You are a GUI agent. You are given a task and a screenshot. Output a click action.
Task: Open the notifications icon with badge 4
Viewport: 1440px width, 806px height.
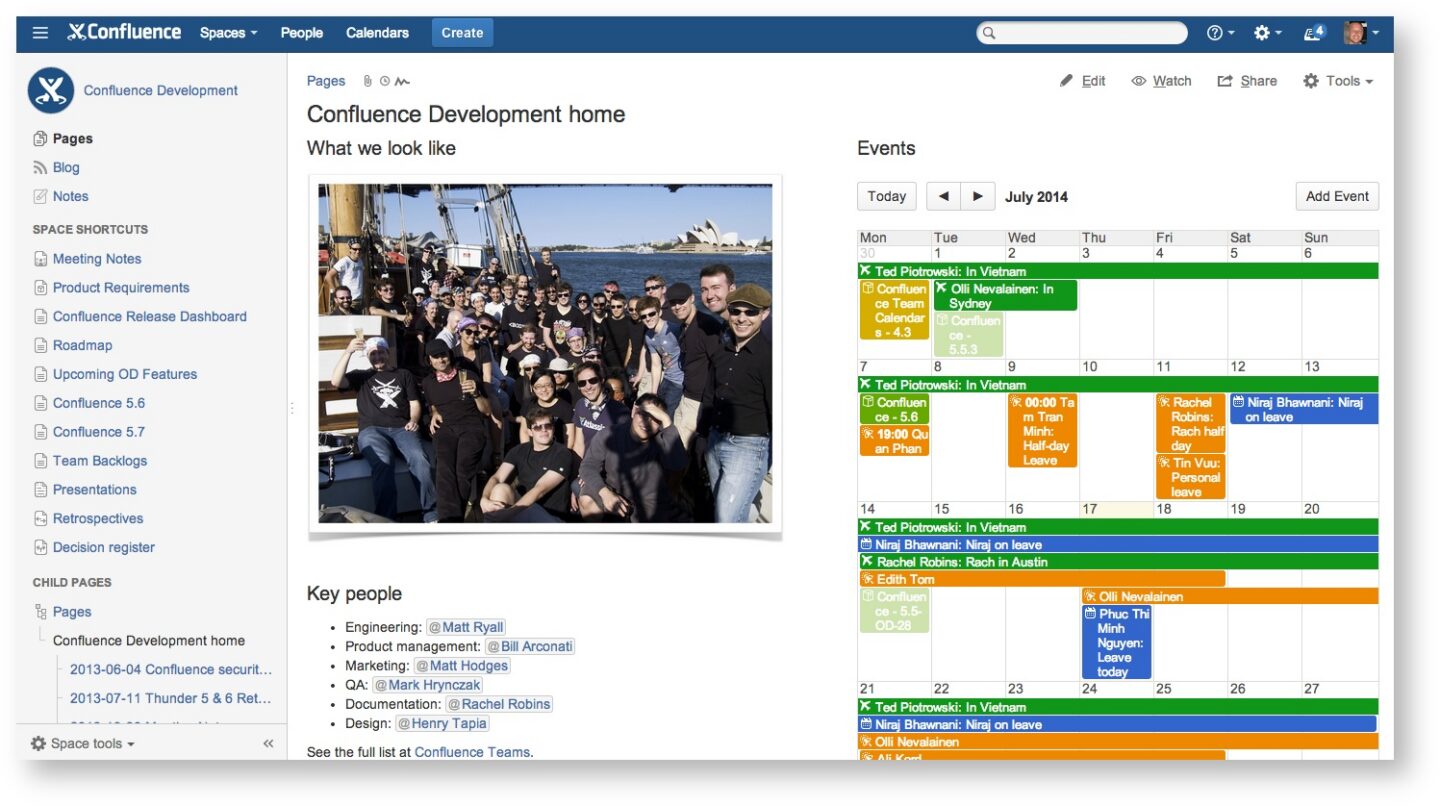coord(1314,33)
